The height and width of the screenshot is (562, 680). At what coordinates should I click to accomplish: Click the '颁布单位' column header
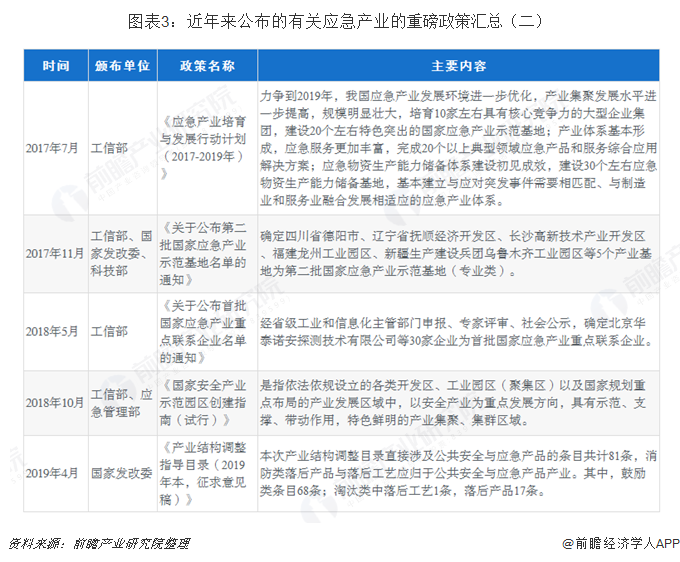[x=123, y=66]
